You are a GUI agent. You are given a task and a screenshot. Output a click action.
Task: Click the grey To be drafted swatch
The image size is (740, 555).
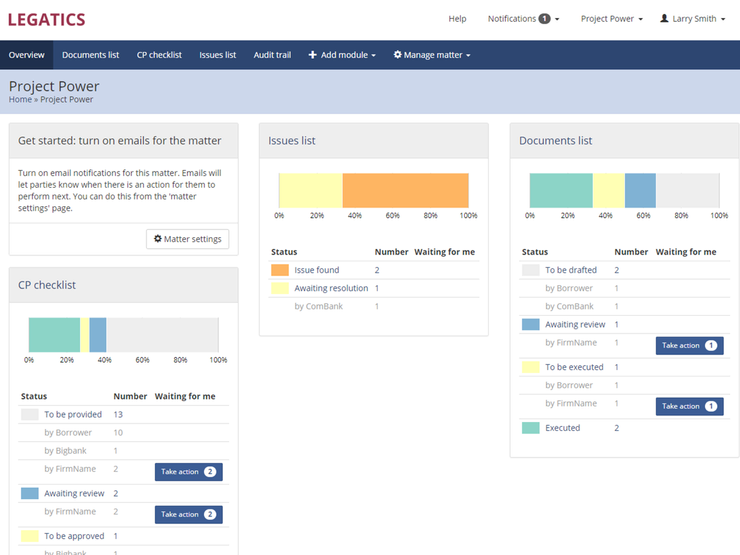(530, 270)
